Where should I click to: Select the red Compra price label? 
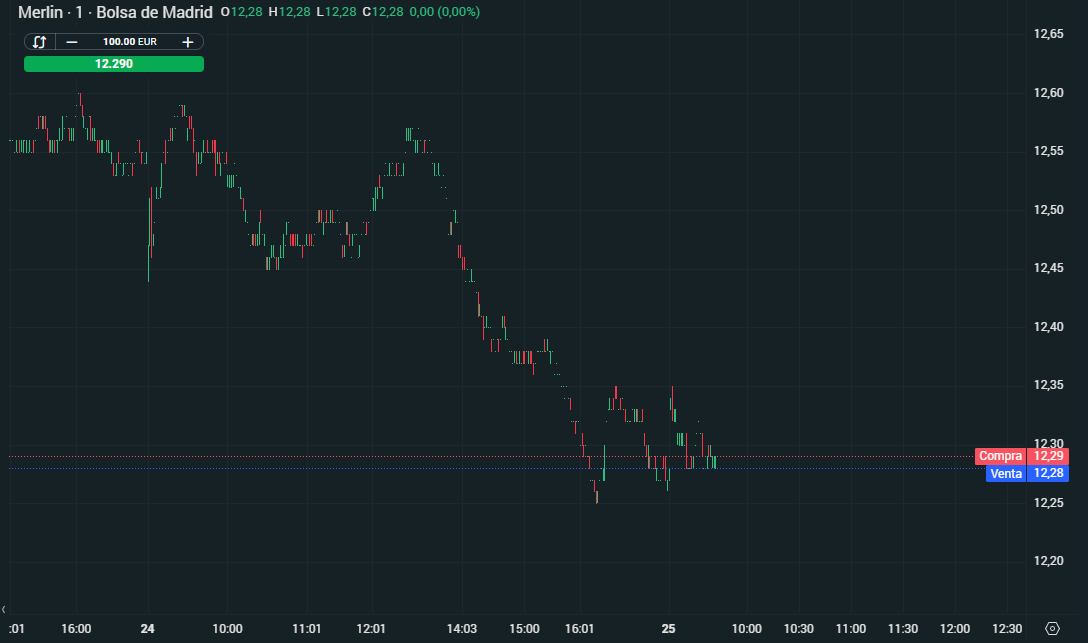point(1000,456)
